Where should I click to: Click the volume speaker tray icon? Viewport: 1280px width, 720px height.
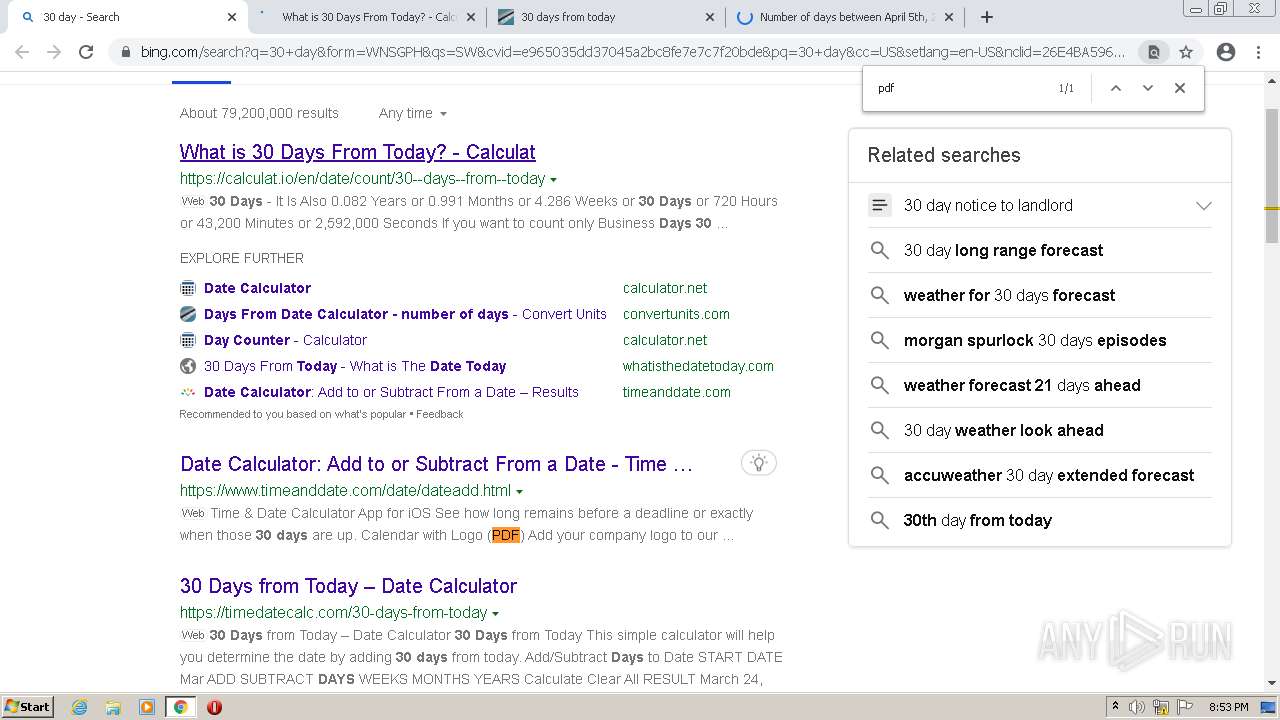(1137, 707)
